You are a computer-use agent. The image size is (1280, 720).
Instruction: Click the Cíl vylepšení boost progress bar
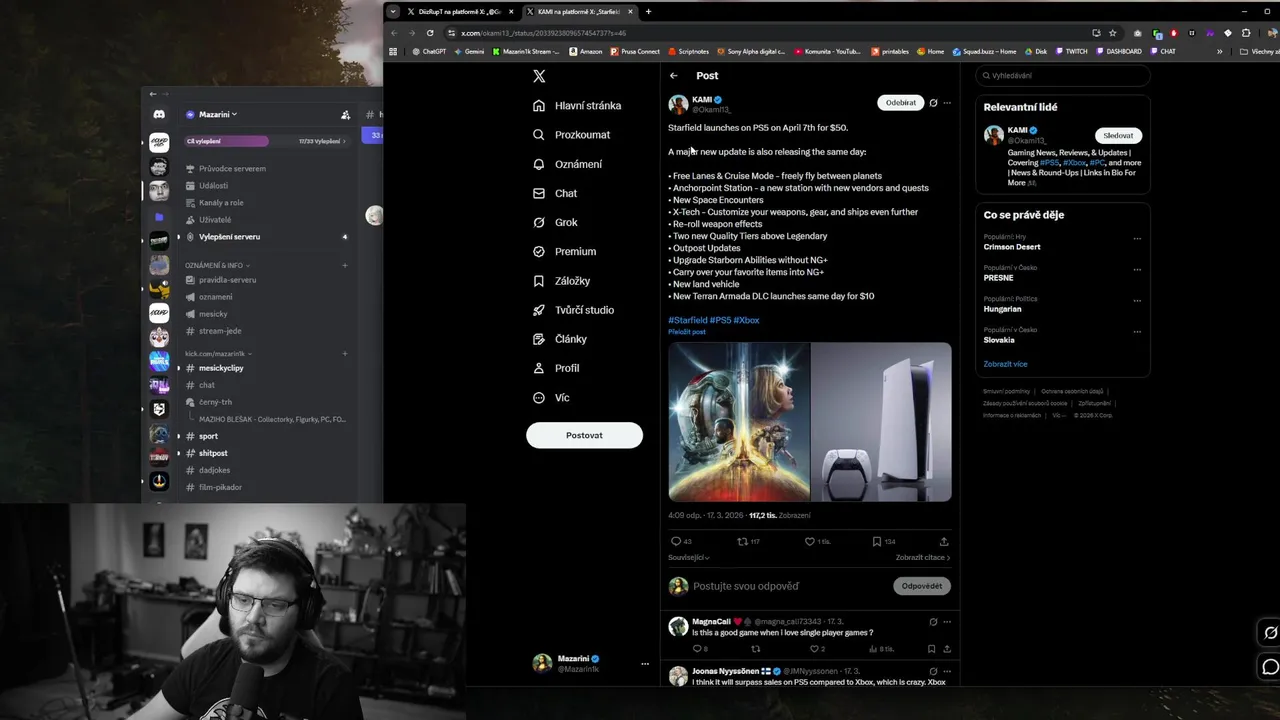pos(265,141)
